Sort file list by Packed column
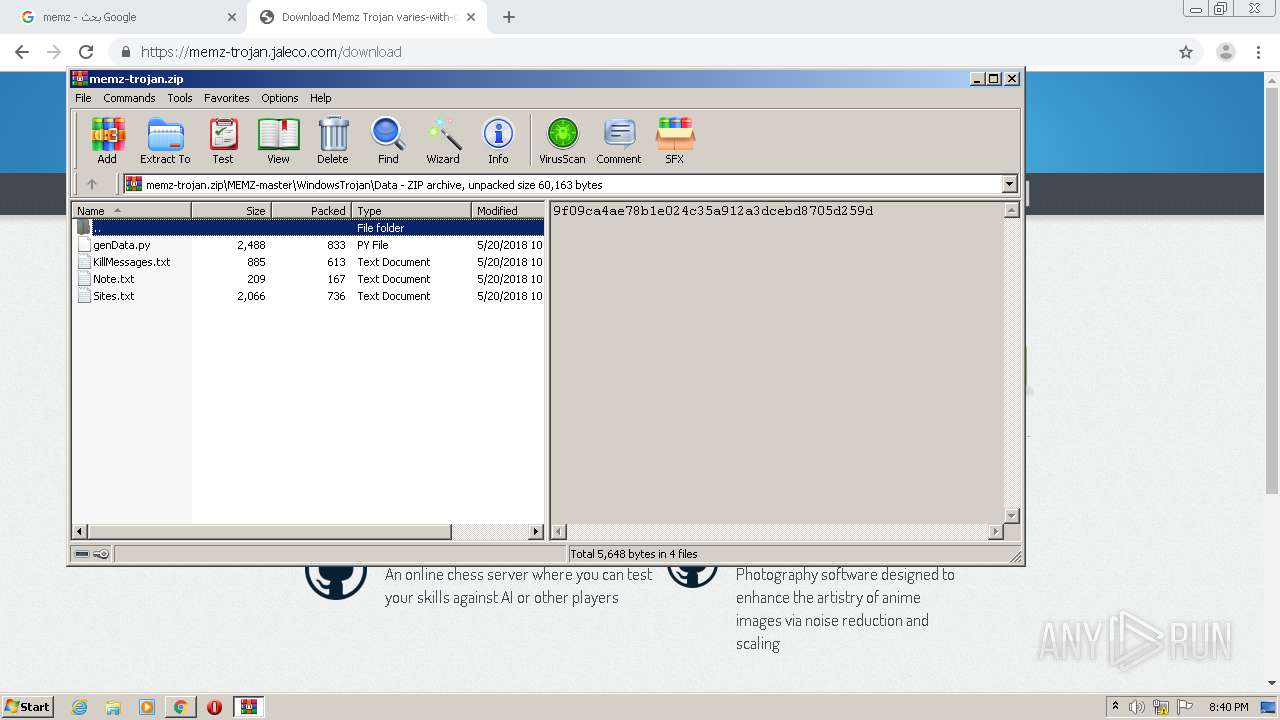This screenshot has height=720, width=1280. (x=311, y=211)
